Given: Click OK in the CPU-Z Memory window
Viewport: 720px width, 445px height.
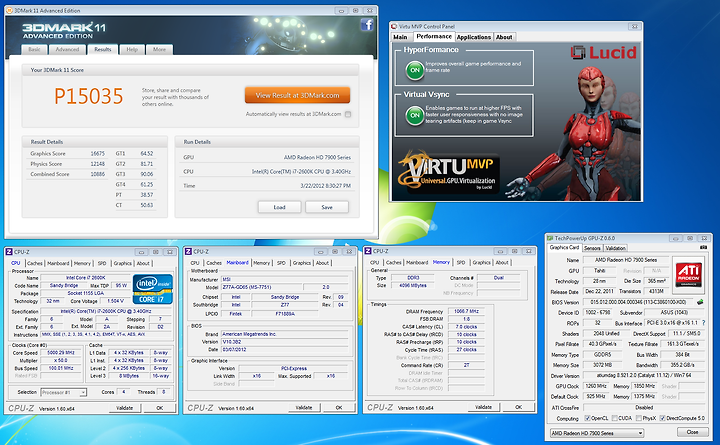Looking at the screenshot, I should point(518,407).
